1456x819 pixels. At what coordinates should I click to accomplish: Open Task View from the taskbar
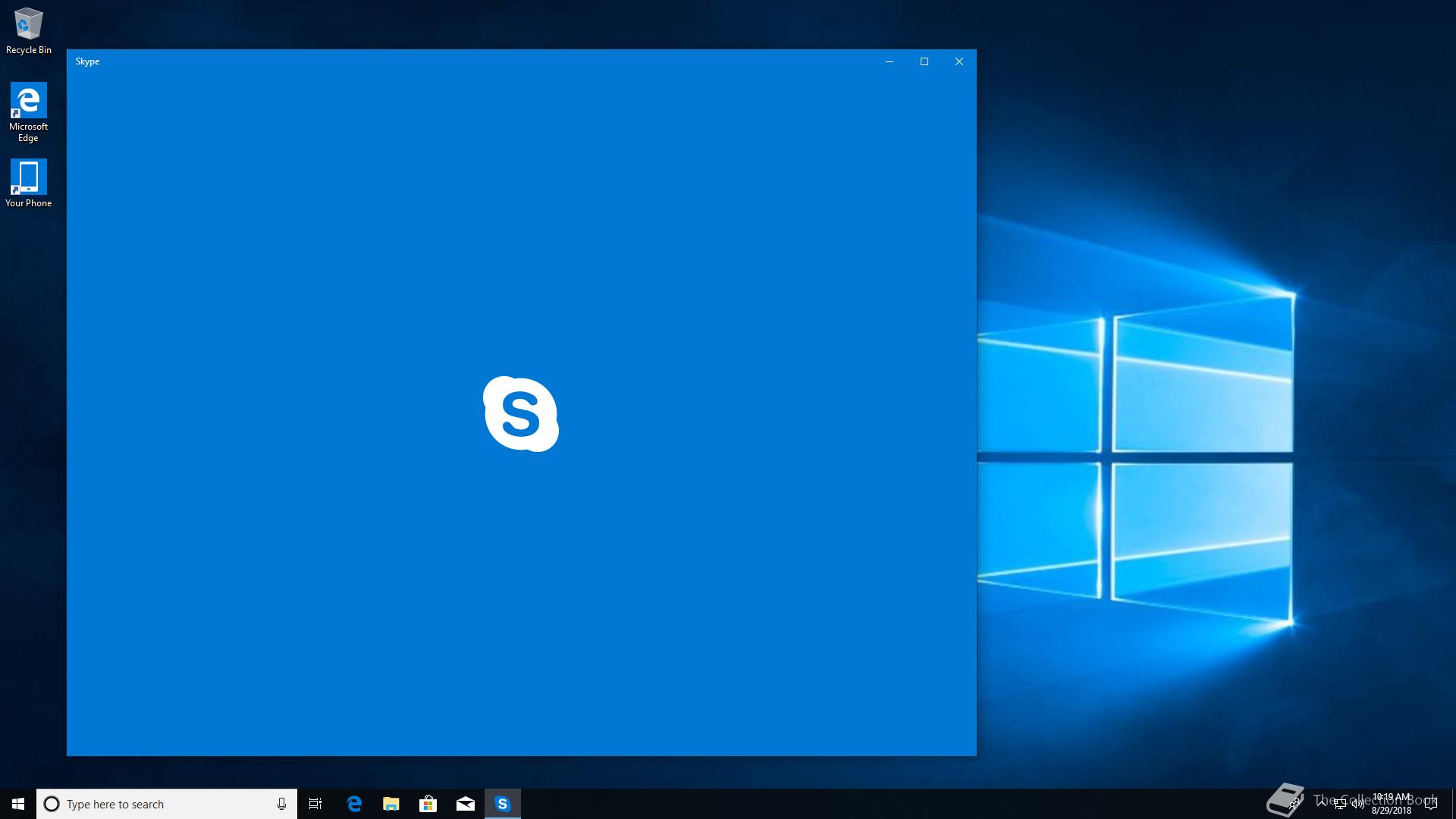click(x=315, y=804)
